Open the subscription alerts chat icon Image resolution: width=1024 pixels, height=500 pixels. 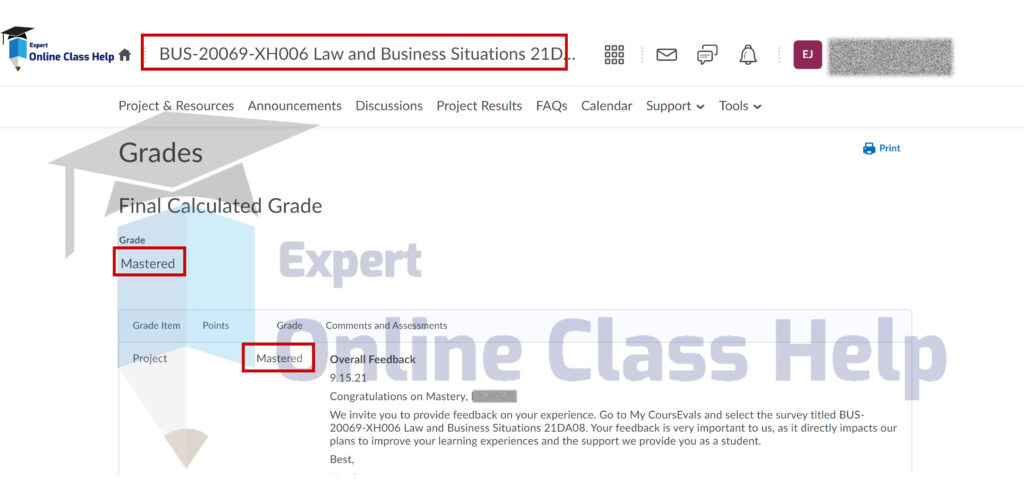[x=707, y=55]
